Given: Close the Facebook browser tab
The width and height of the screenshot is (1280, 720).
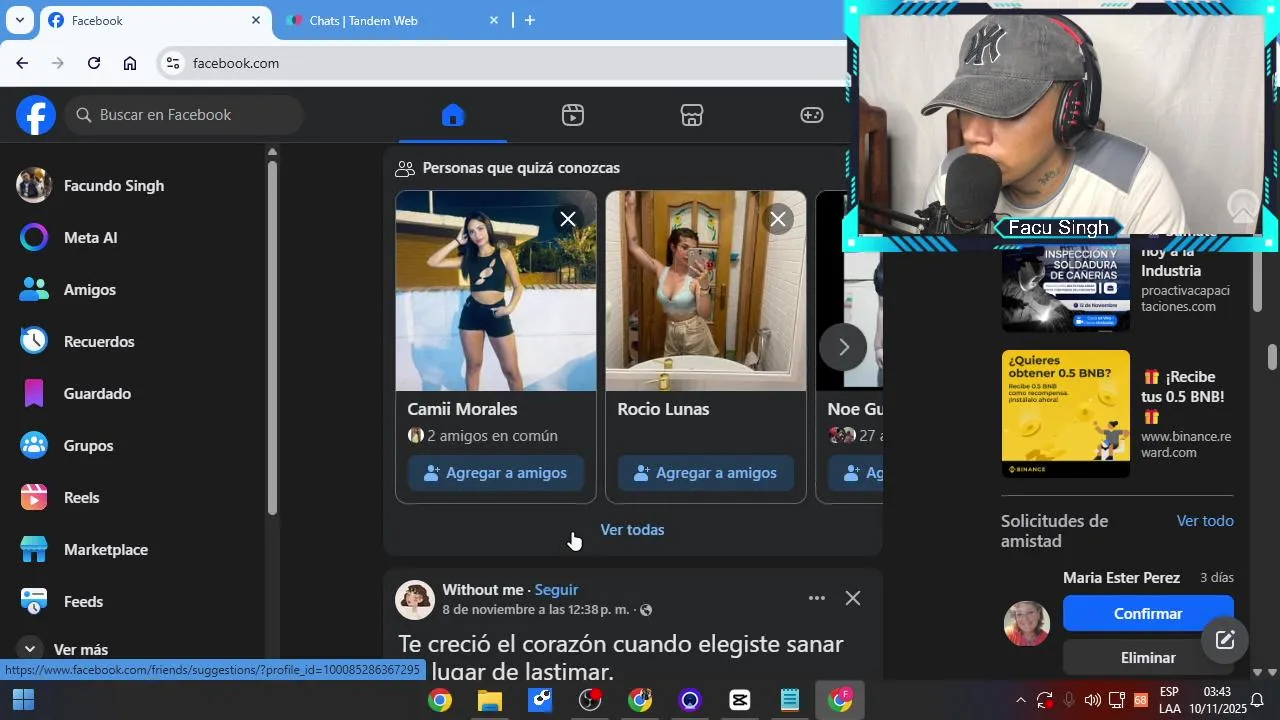Looking at the screenshot, I should [x=255, y=20].
